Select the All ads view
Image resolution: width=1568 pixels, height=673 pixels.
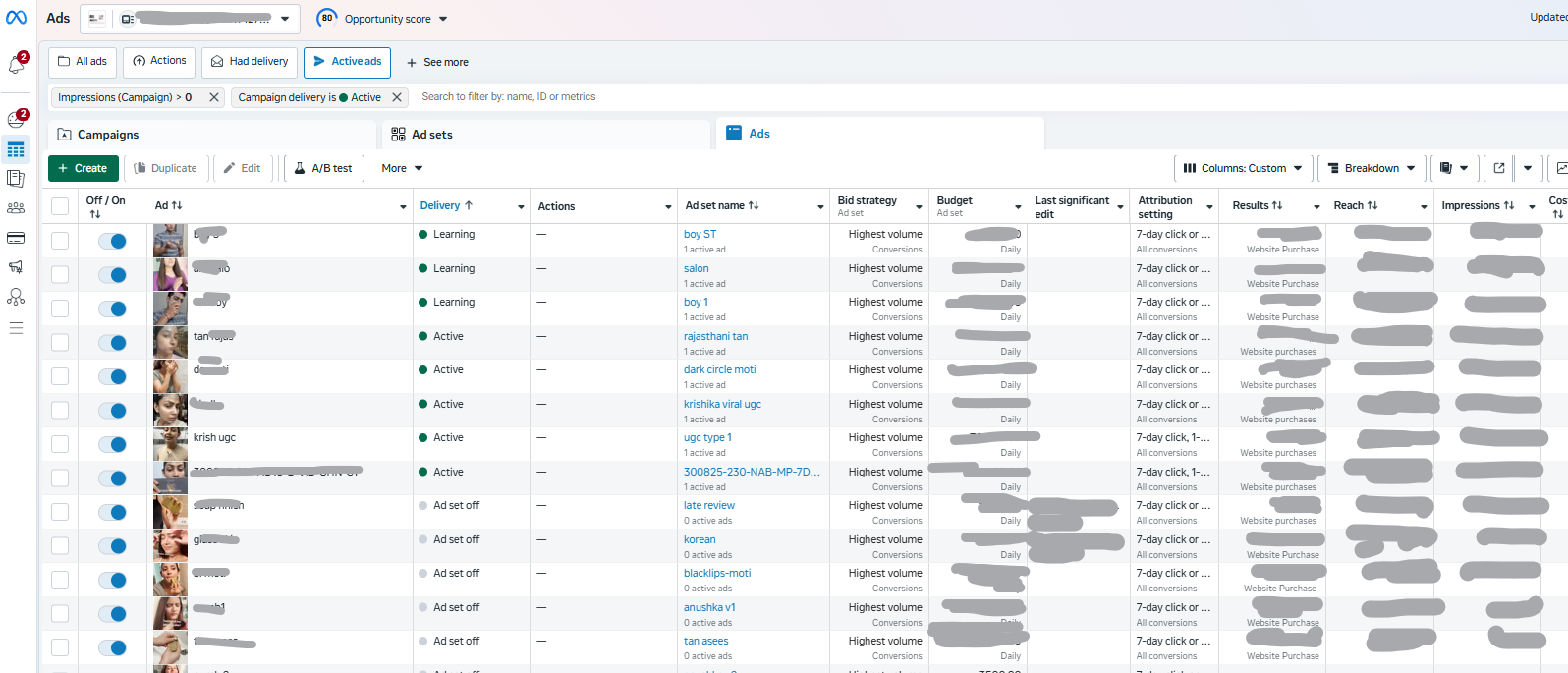[x=83, y=62]
